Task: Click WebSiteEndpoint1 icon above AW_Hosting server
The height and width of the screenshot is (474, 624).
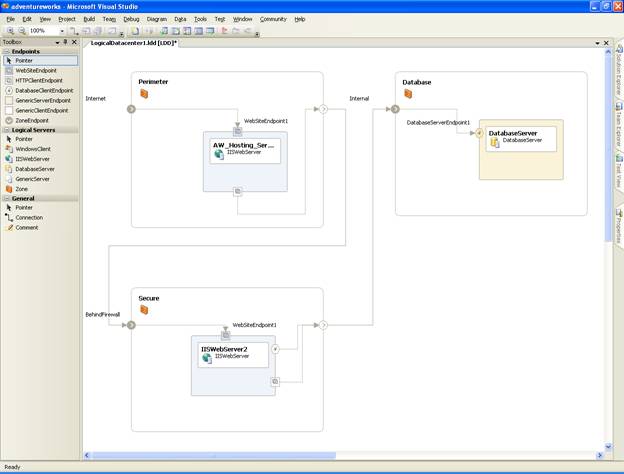Action: [x=238, y=131]
